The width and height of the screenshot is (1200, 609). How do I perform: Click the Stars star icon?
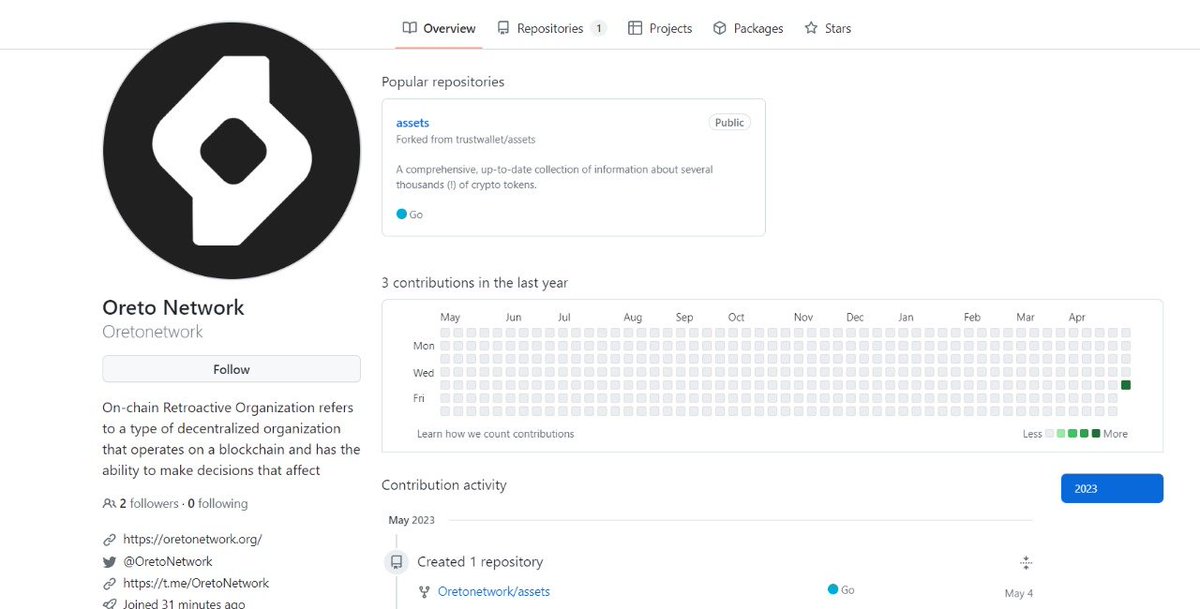pyautogui.click(x=811, y=28)
